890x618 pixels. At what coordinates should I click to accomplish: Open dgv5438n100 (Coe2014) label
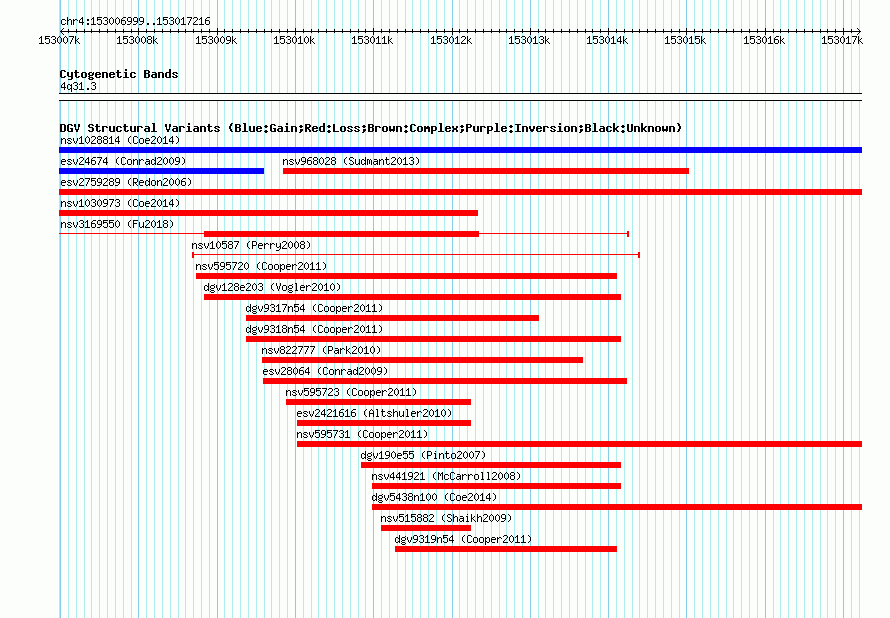click(434, 497)
